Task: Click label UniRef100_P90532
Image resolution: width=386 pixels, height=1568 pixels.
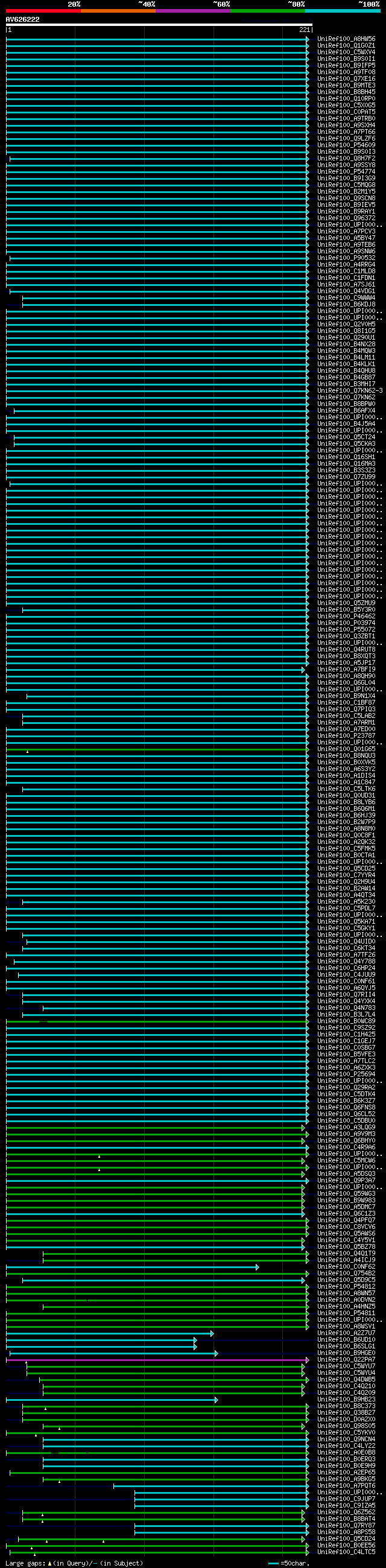Action: coord(346,258)
